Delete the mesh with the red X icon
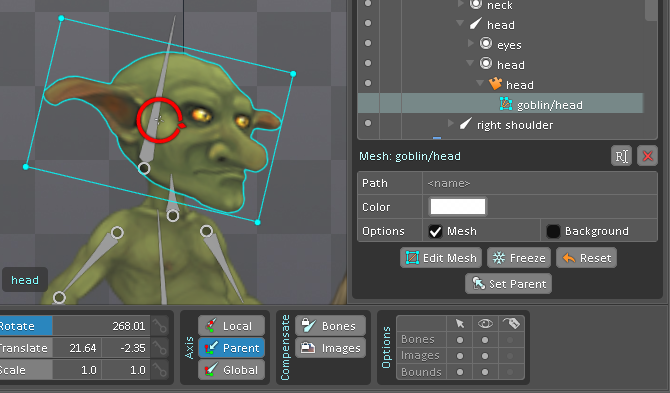 coord(647,156)
